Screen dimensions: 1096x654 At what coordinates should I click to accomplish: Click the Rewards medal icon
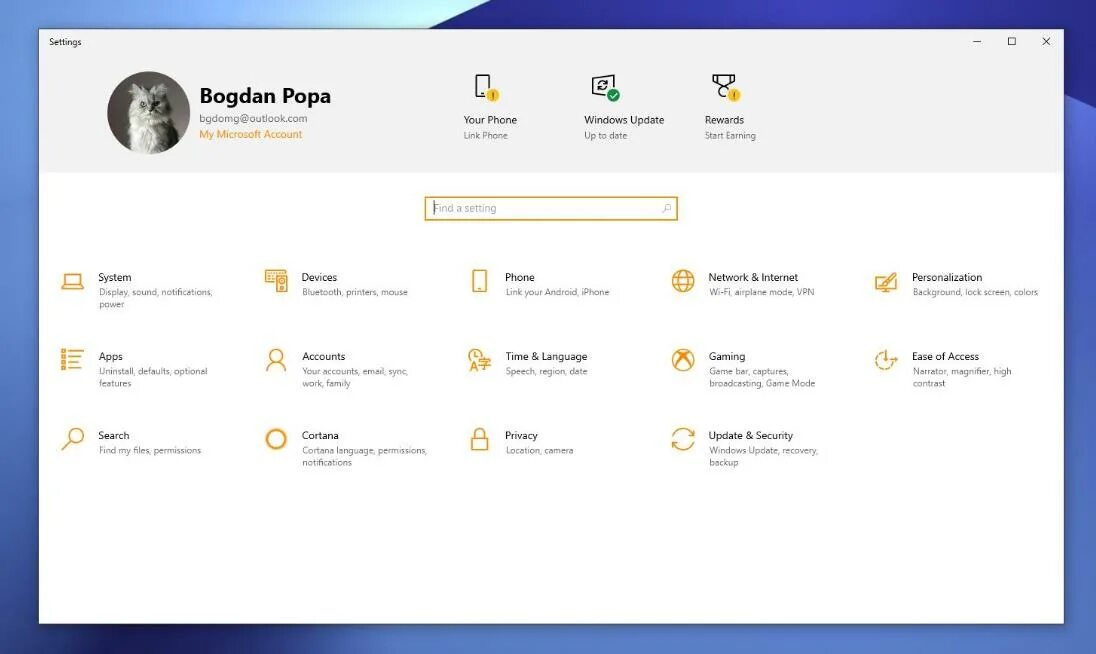pyautogui.click(x=726, y=87)
